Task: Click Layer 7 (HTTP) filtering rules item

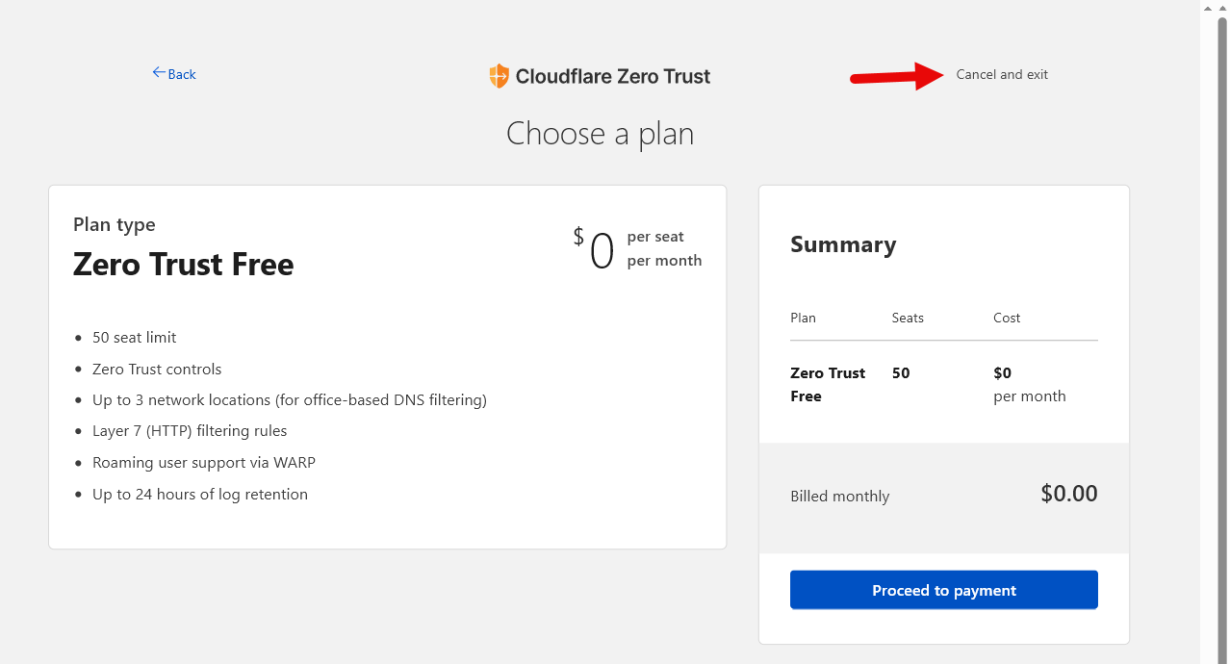Action: click(x=189, y=431)
